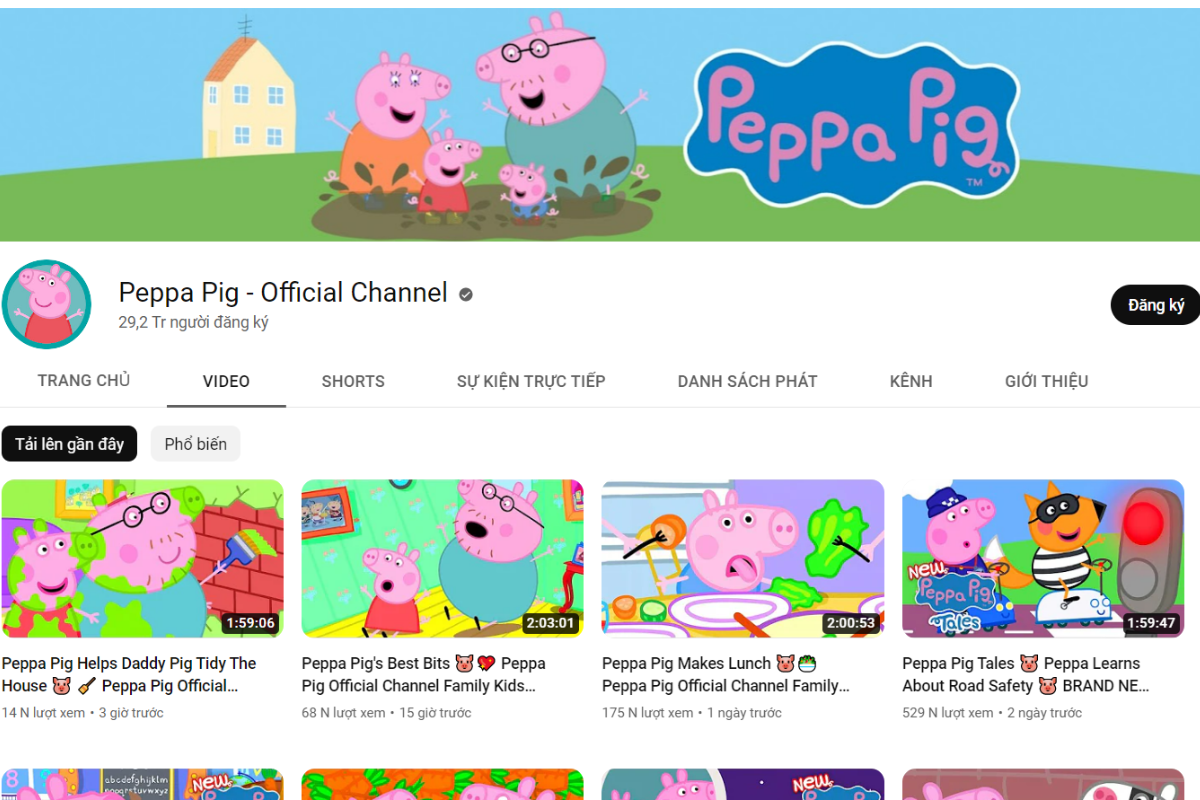Image resolution: width=1200 pixels, height=800 pixels.
Task: Click the Đăng ký subscribe button
Action: tap(1156, 305)
